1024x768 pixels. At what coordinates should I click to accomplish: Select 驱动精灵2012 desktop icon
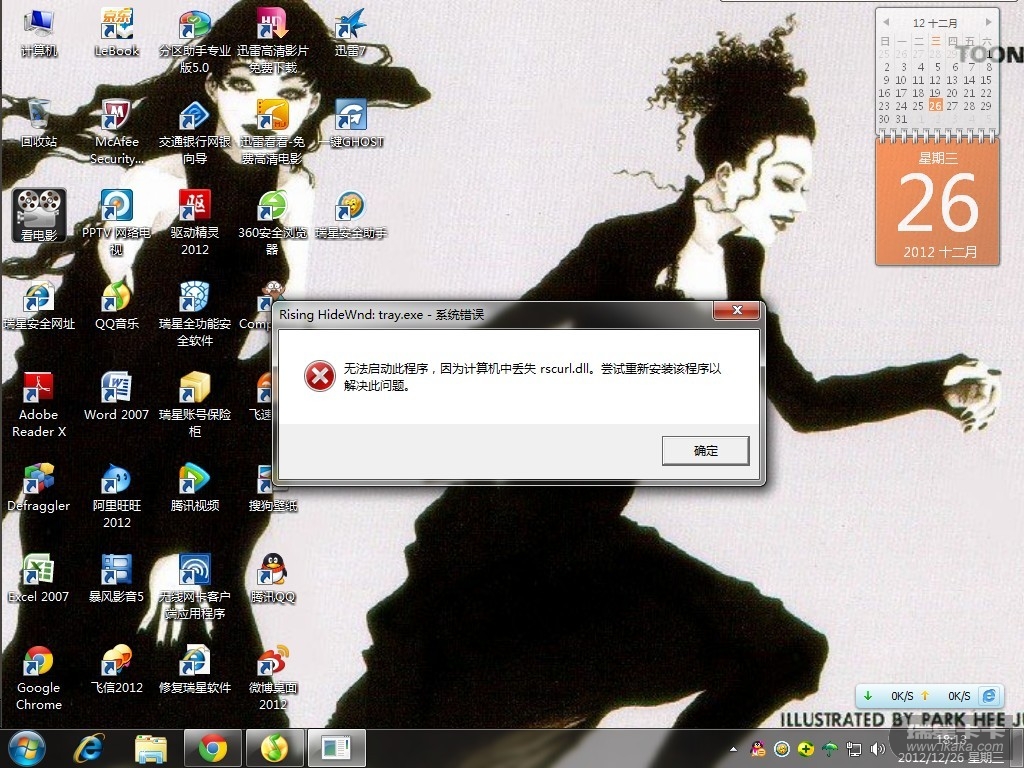[195, 223]
